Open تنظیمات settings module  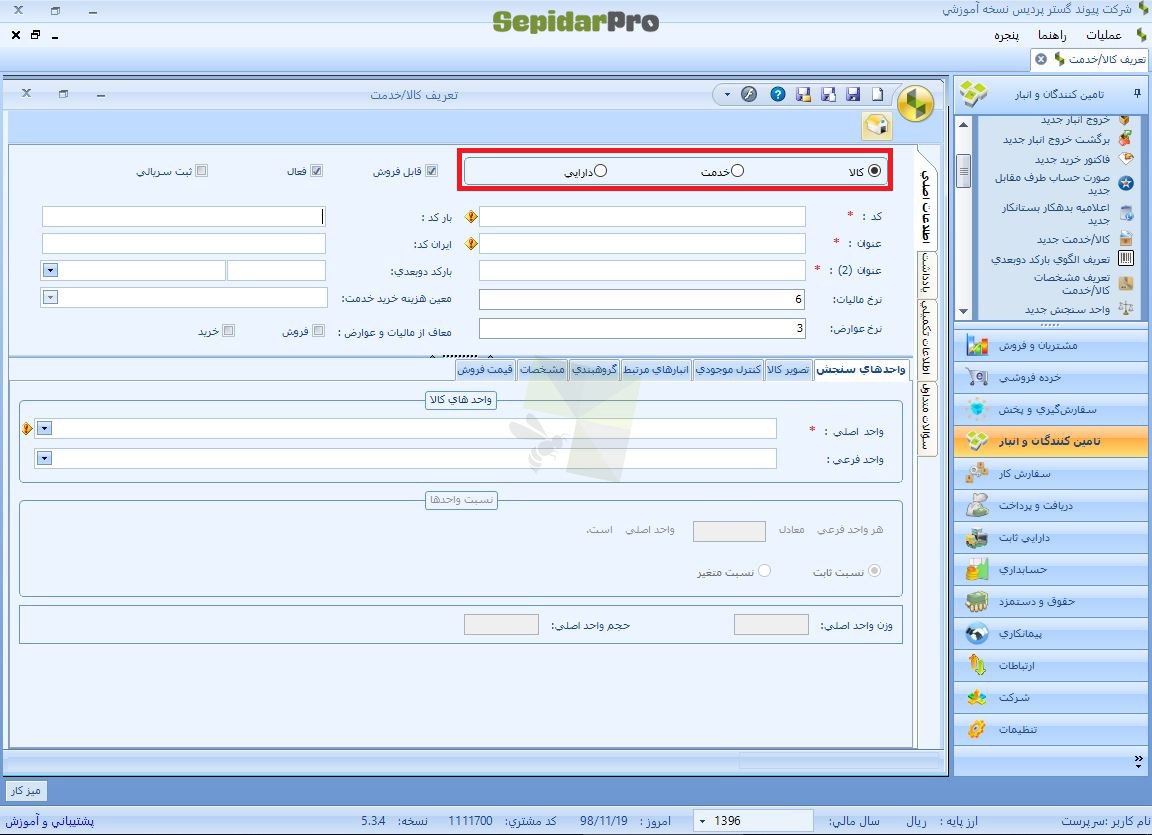pos(1051,729)
